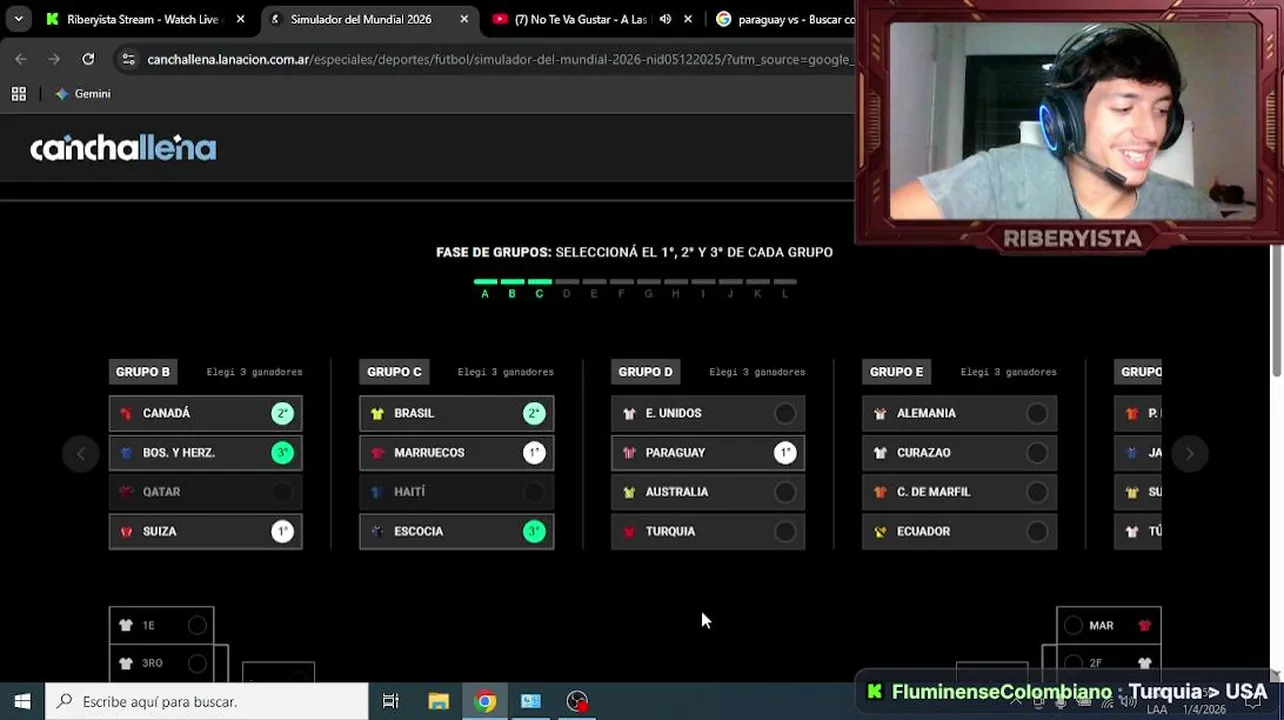Toggle Paraguay 1st place circle
The image size is (1284, 720).
tap(785, 452)
